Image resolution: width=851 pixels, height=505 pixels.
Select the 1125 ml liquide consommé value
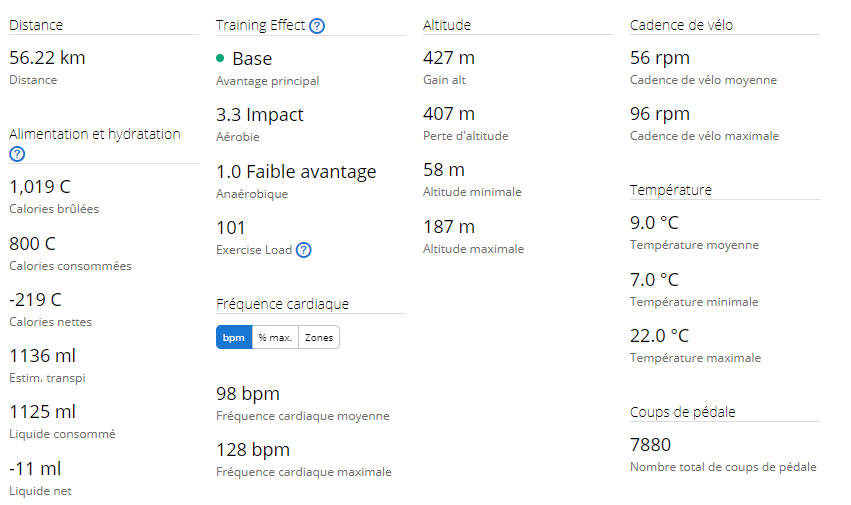[42, 412]
